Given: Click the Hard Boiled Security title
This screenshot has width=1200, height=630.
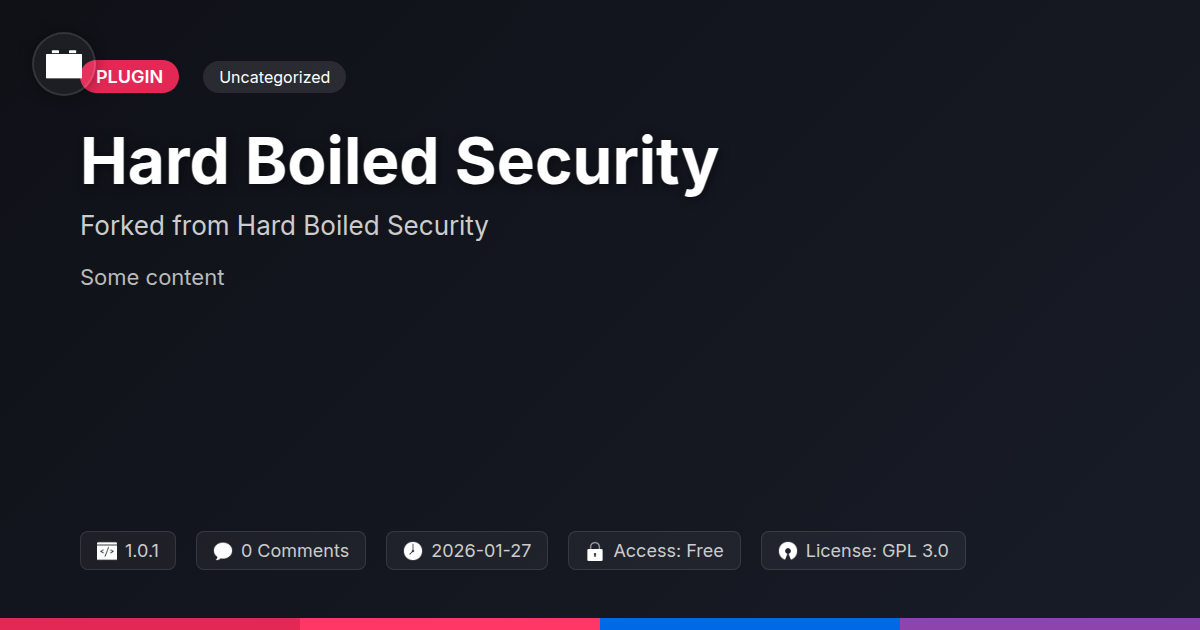Looking at the screenshot, I should 399,161.
